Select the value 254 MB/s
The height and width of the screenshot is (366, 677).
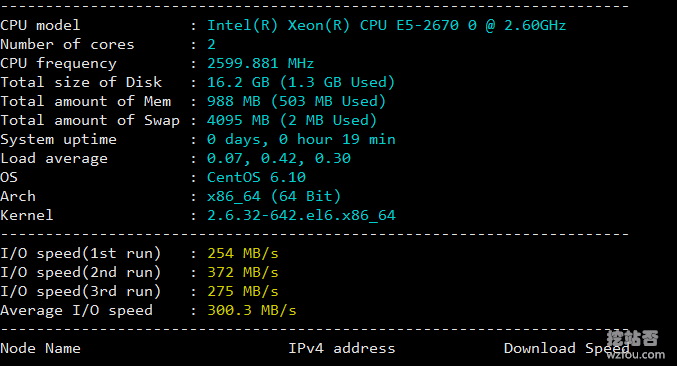coord(243,253)
